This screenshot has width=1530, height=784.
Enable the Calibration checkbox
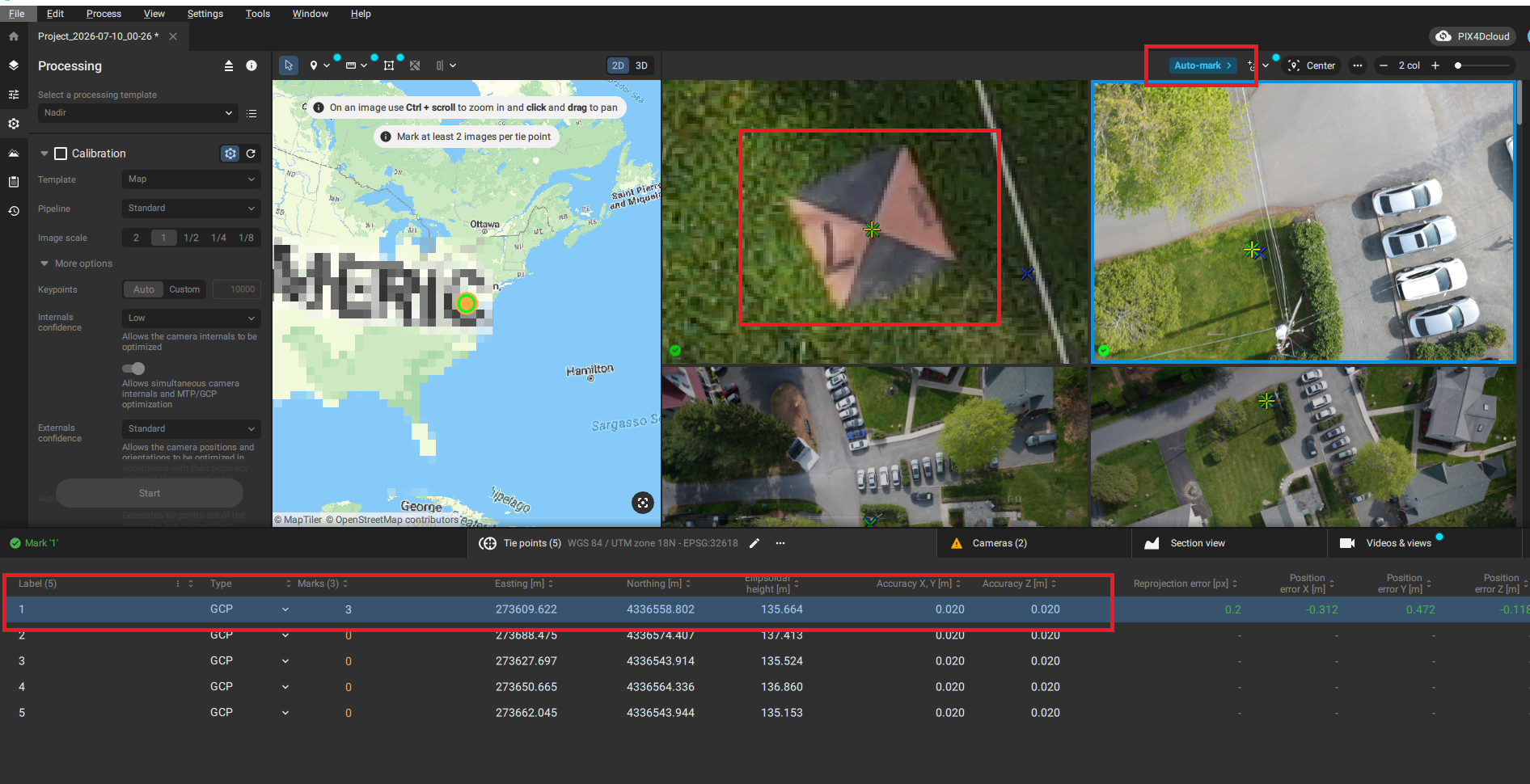point(61,154)
